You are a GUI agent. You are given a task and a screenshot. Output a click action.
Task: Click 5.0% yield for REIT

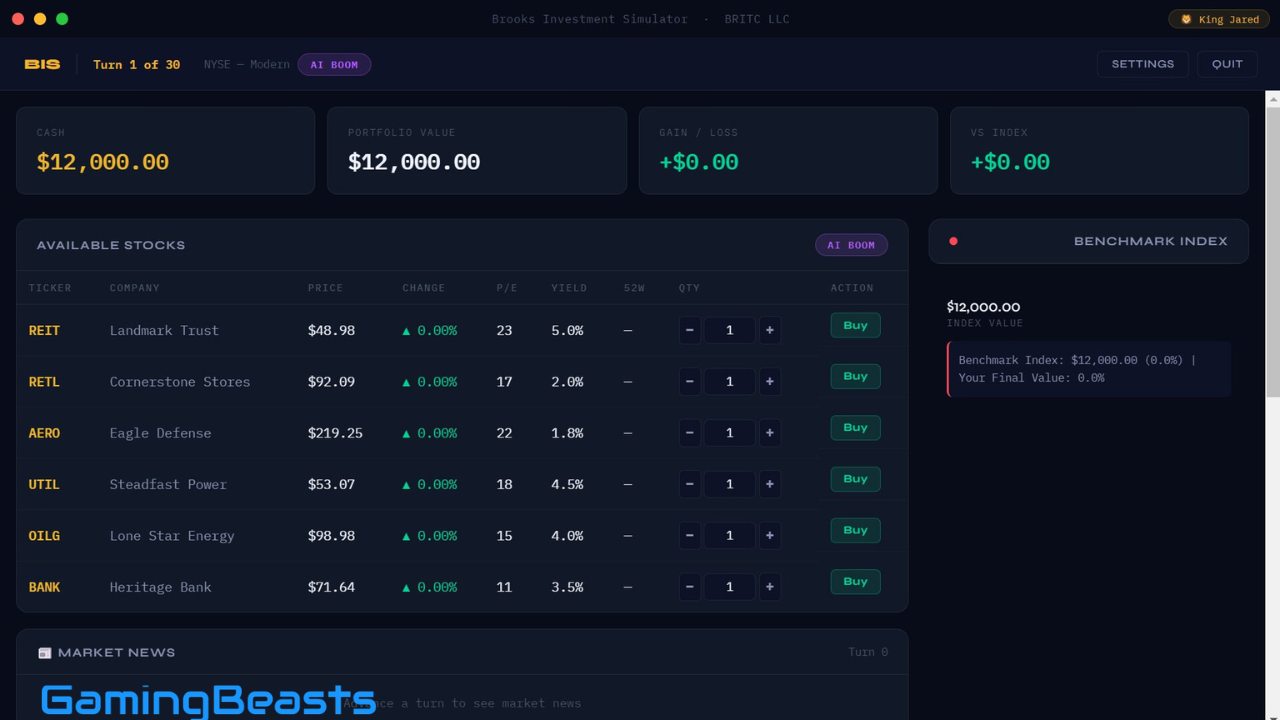567,330
